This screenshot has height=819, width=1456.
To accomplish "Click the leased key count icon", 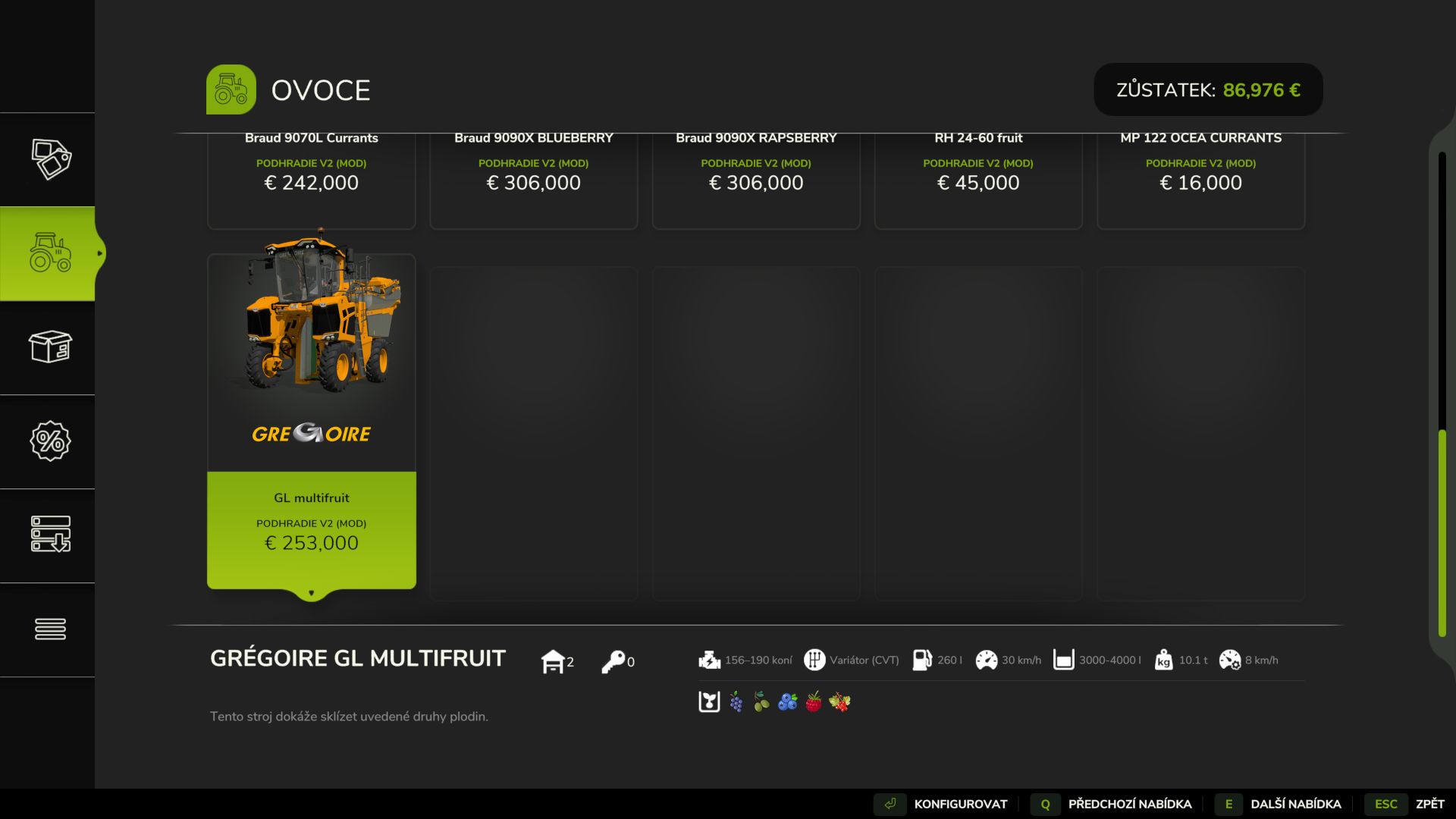I will pyautogui.click(x=613, y=661).
